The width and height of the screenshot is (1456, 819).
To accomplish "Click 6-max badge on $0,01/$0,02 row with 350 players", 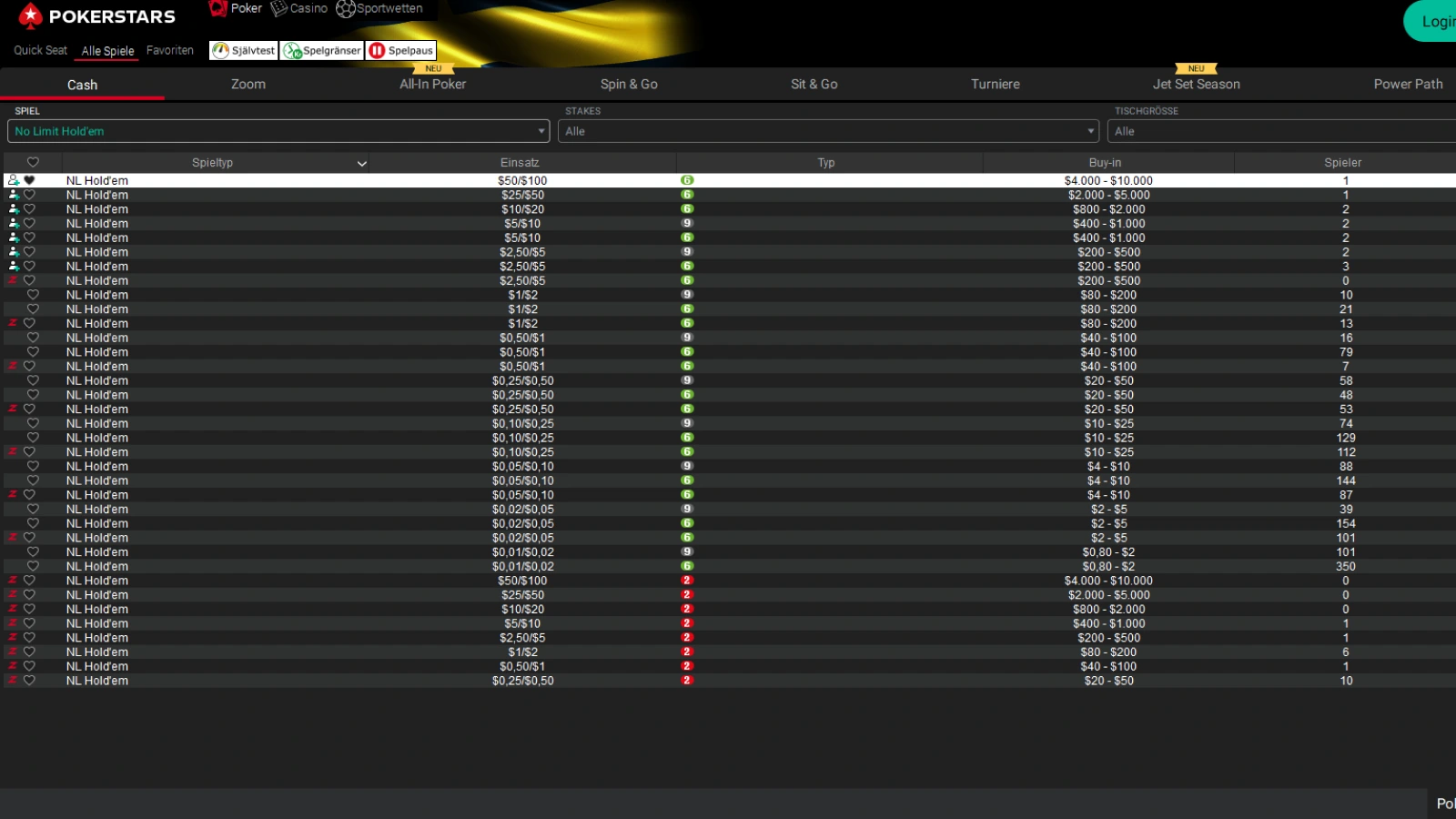I will (x=687, y=566).
